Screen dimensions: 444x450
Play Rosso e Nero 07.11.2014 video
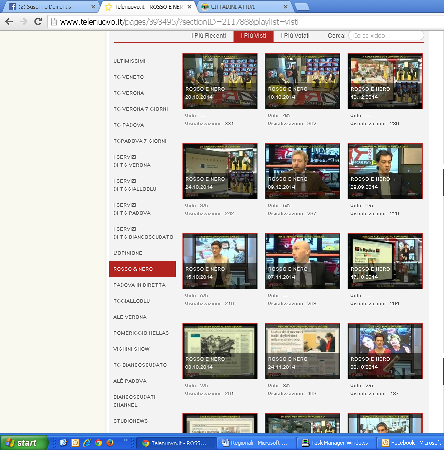pos(303,261)
